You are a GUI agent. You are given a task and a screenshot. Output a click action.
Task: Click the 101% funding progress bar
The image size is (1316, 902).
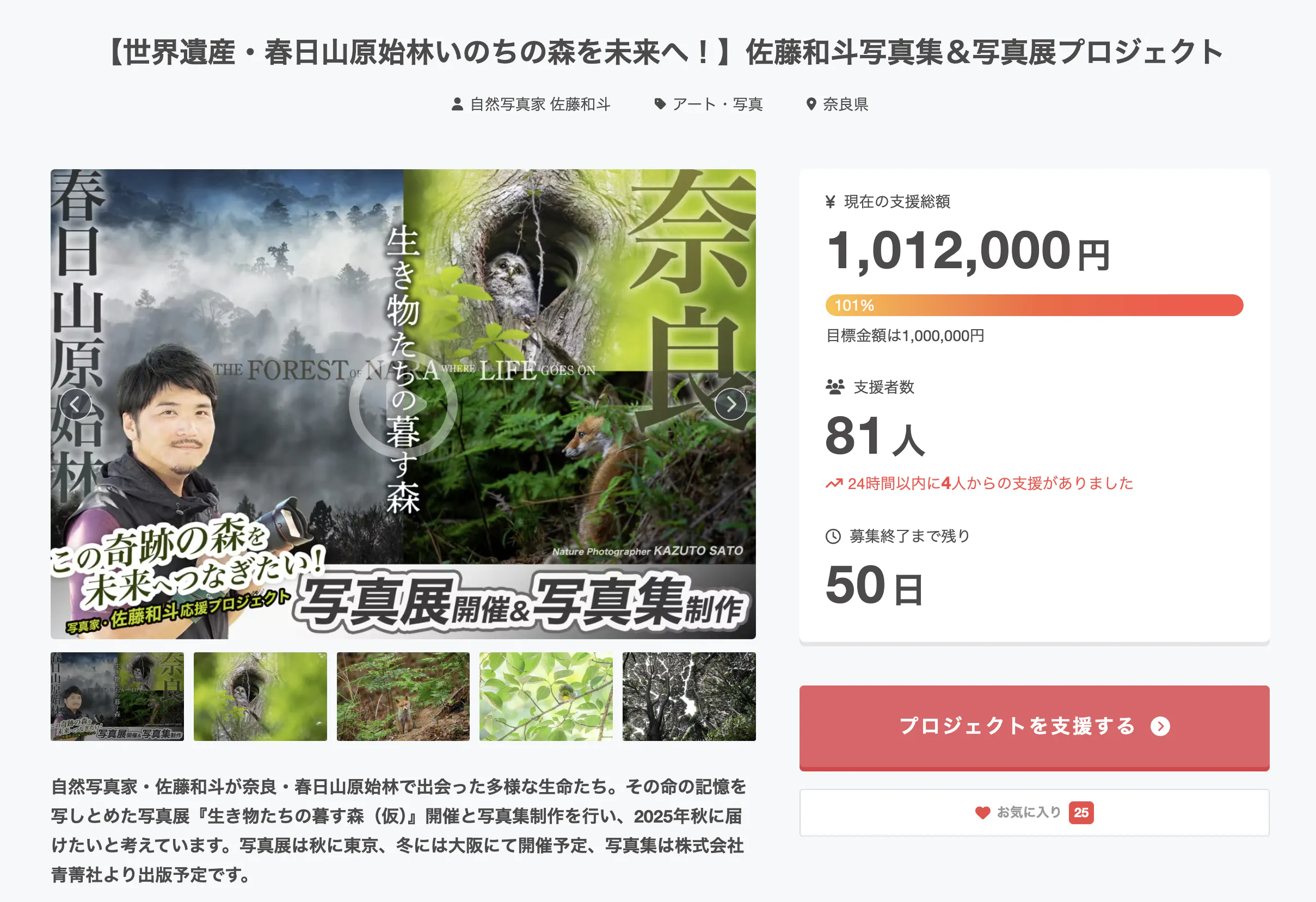(1034, 305)
